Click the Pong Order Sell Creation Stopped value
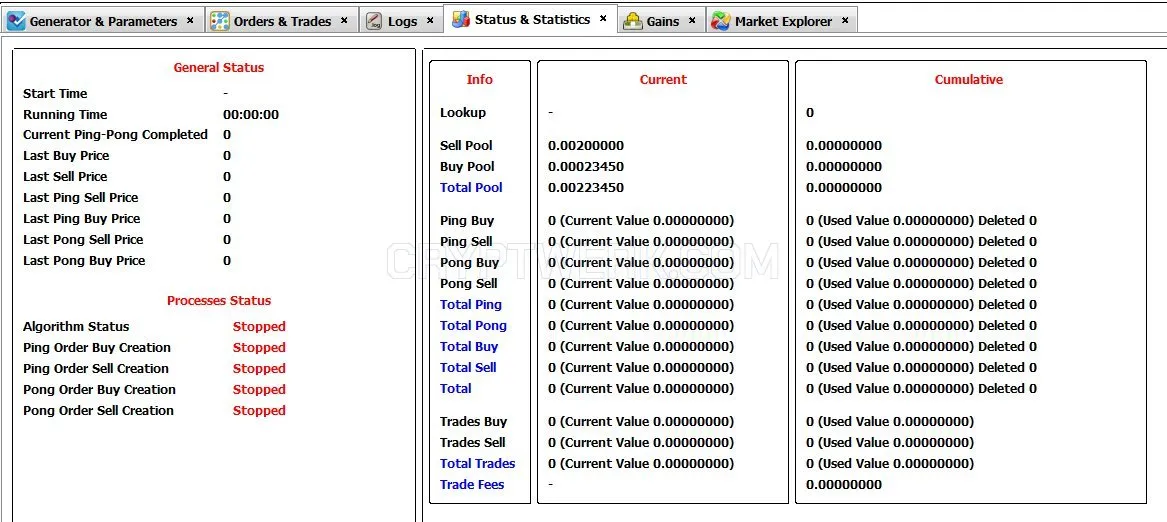Viewport: 1167px width, 522px height. coord(259,410)
